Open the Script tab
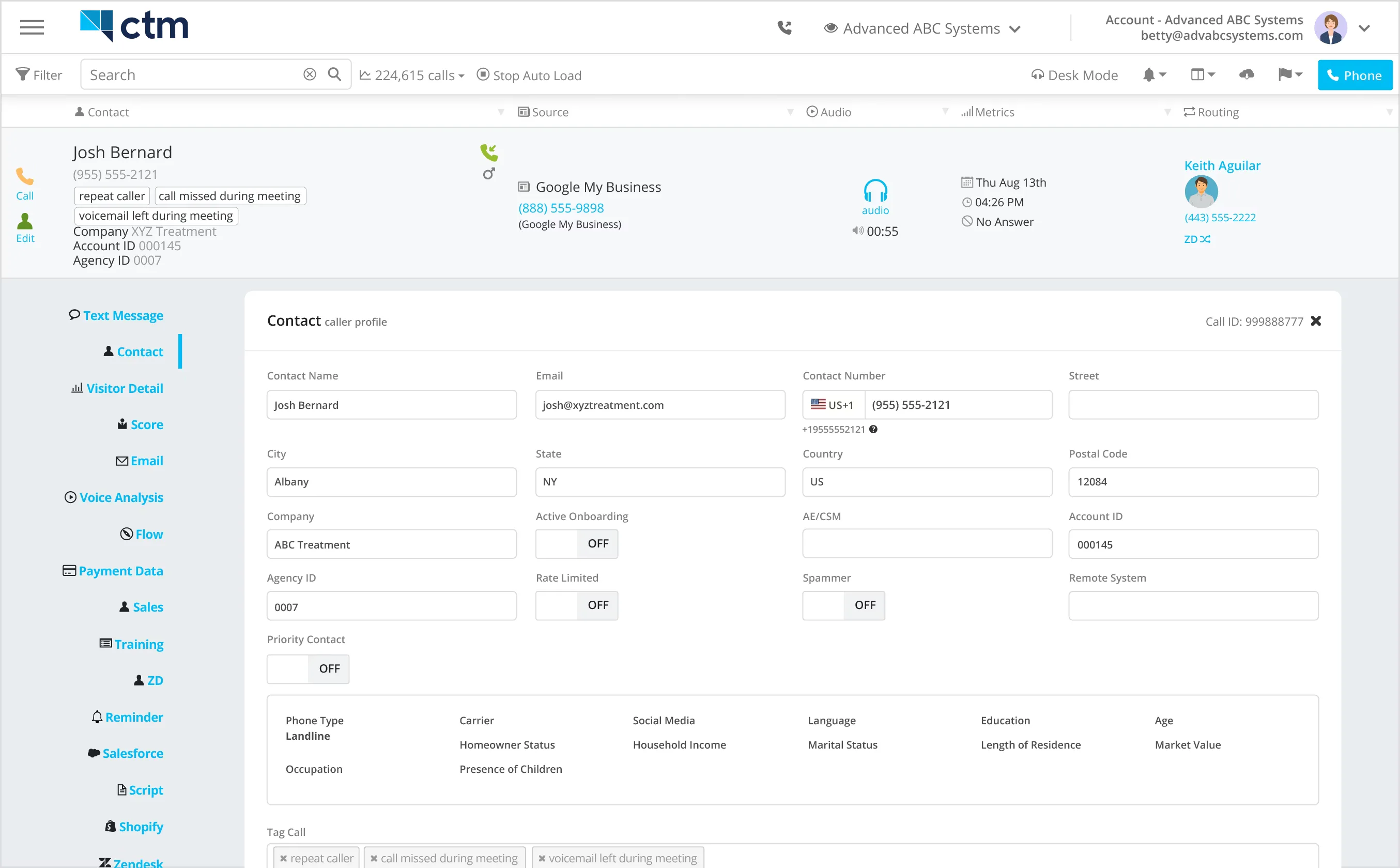Screen dimensions: 1400x868 coord(140,790)
